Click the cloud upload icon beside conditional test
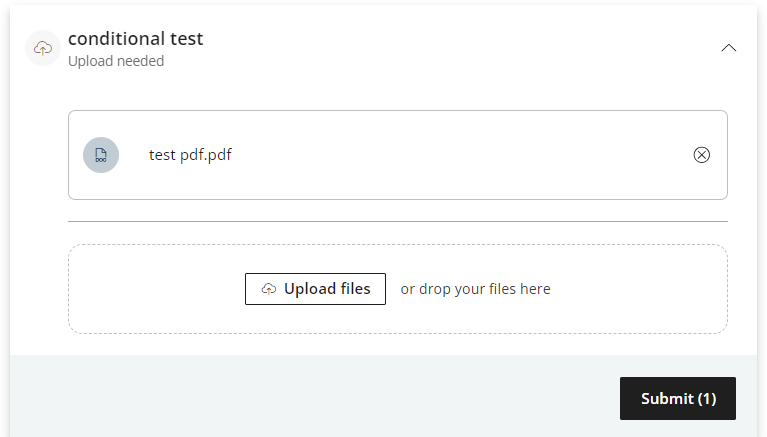The height and width of the screenshot is (437, 767). tap(43, 48)
